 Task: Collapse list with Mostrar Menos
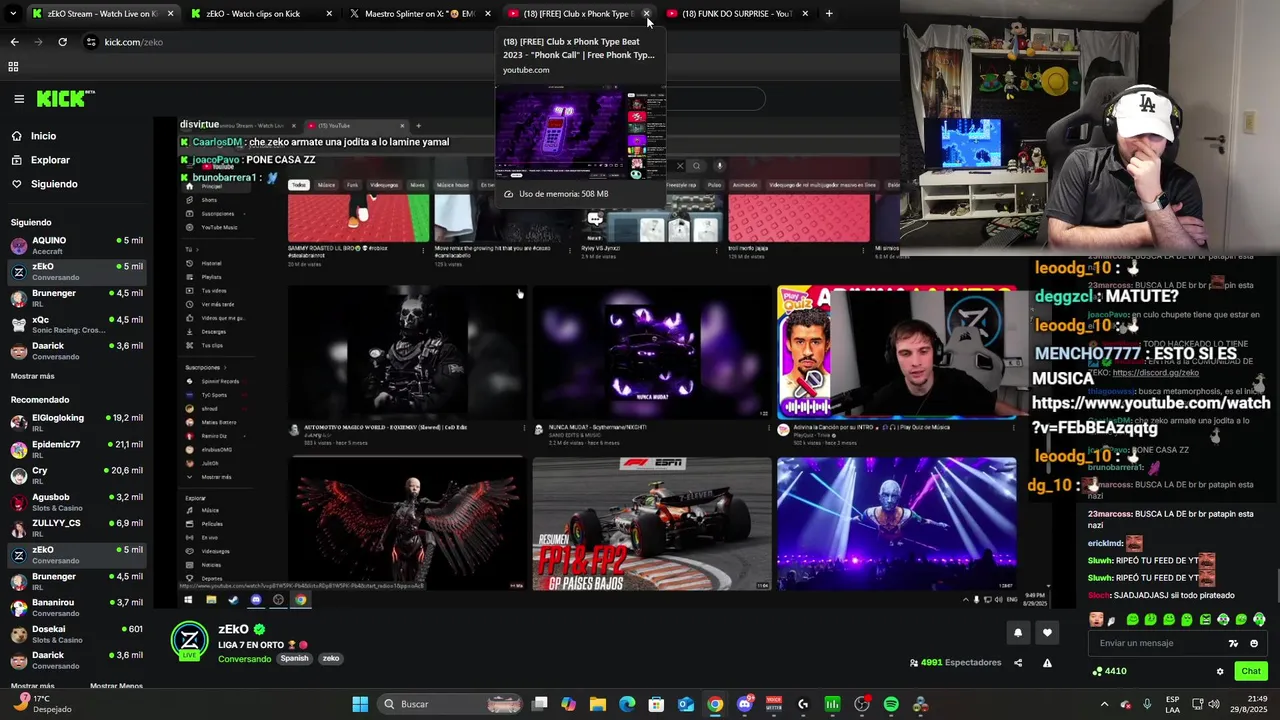coord(116,686)
